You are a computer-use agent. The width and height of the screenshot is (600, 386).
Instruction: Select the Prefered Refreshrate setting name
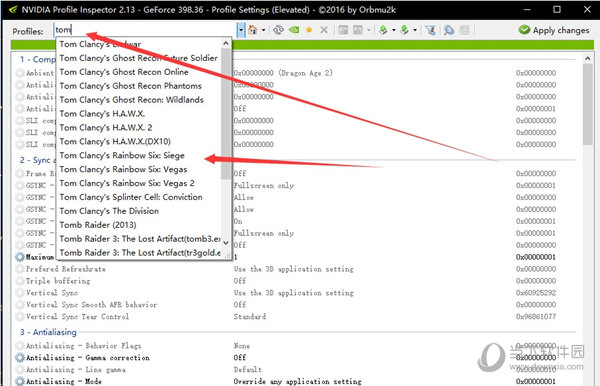click(65, 269)
